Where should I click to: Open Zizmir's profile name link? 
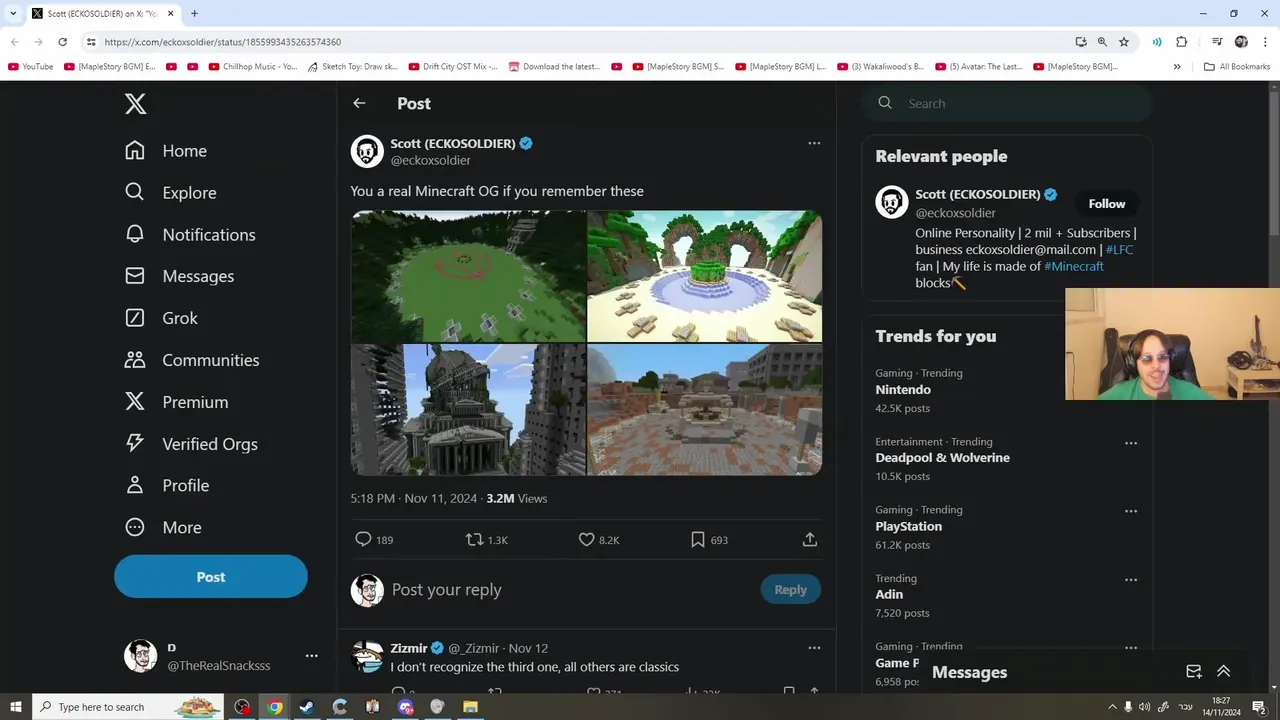pos(409,648)
